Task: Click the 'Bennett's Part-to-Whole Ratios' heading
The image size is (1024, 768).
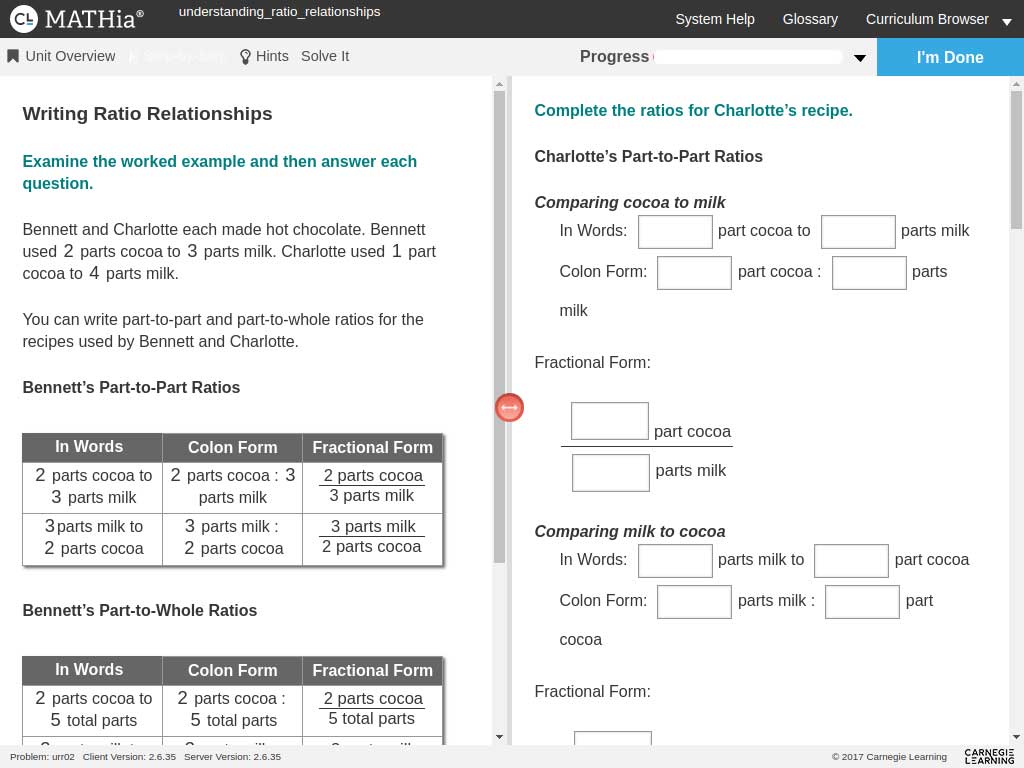Action: coord(140,610)
